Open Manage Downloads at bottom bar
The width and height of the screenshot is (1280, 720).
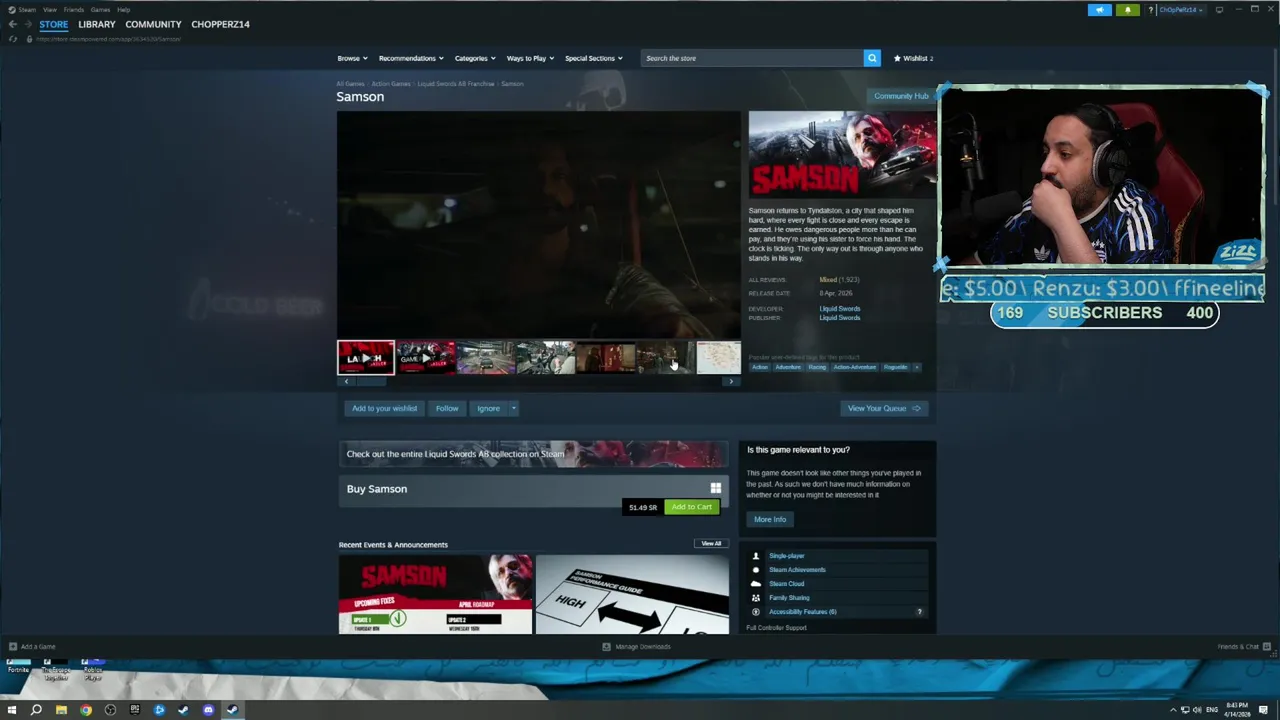coord(636,647)
